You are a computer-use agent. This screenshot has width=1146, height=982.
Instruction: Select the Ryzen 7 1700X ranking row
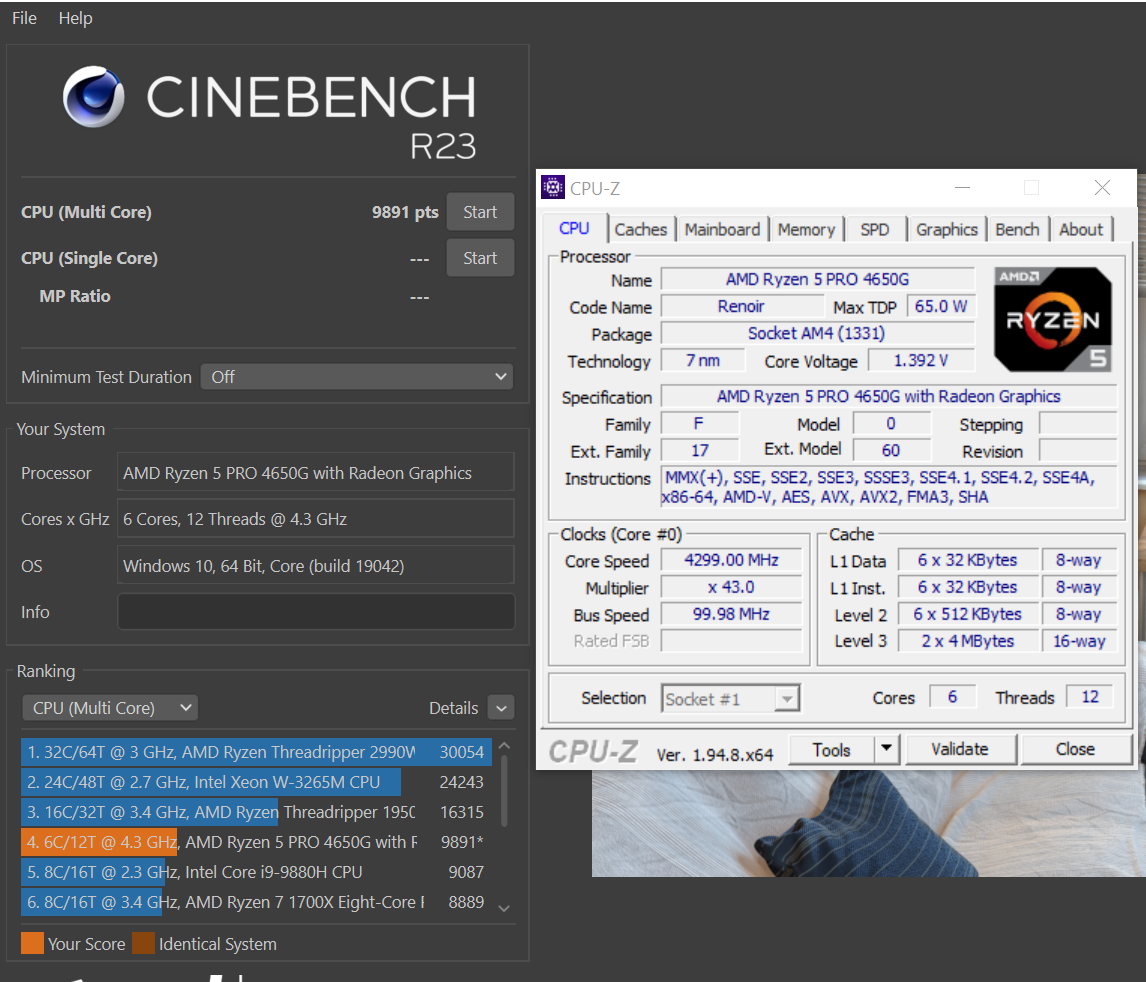pos(256,902)
